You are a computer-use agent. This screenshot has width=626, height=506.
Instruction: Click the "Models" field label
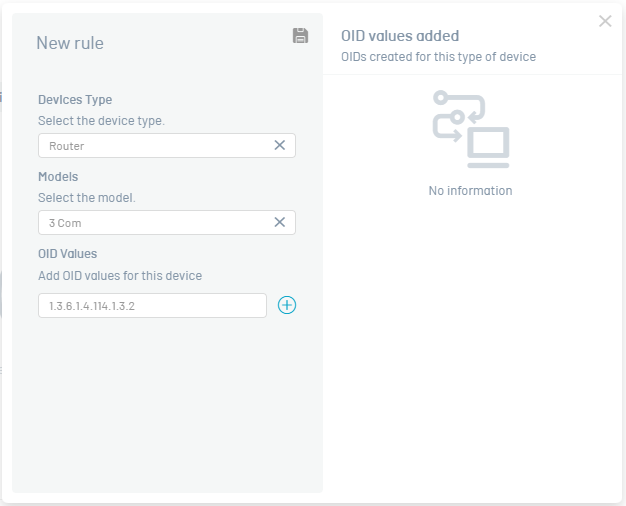tap(58, 177)
